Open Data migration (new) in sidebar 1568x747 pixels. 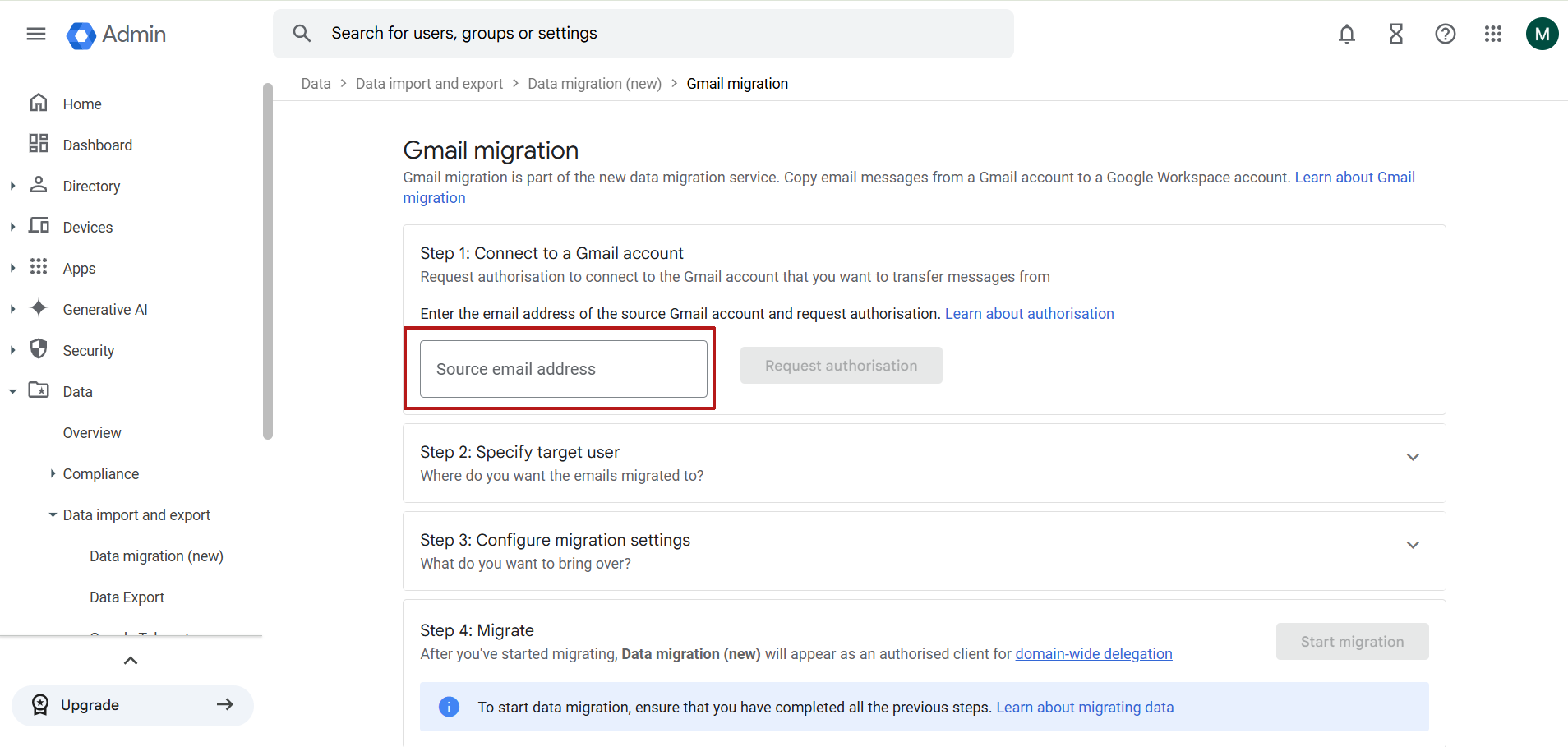coord(156,556)
